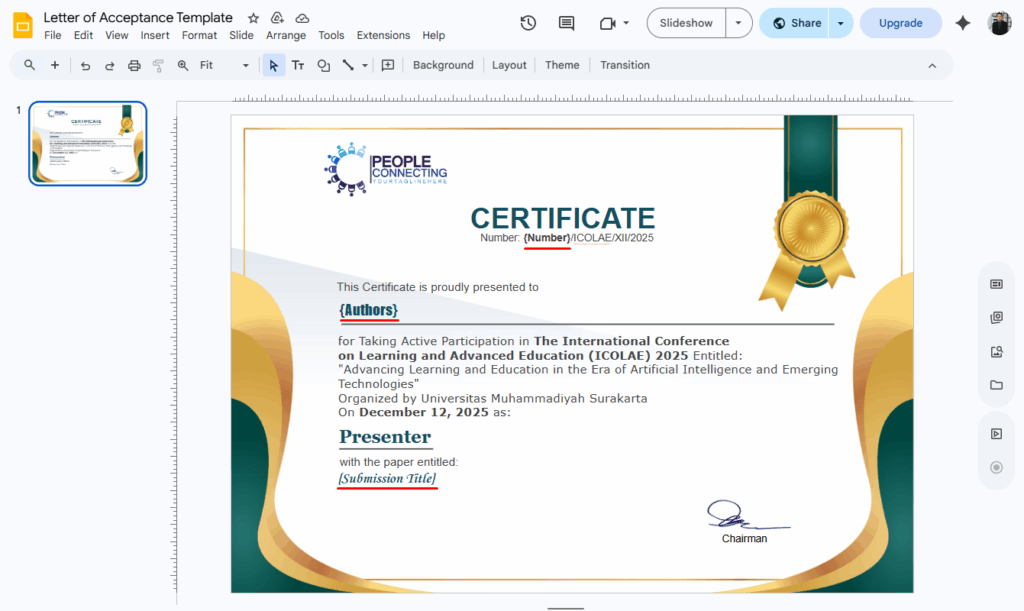
Task: Open version history clock icon
Action: tap(528, 23)
